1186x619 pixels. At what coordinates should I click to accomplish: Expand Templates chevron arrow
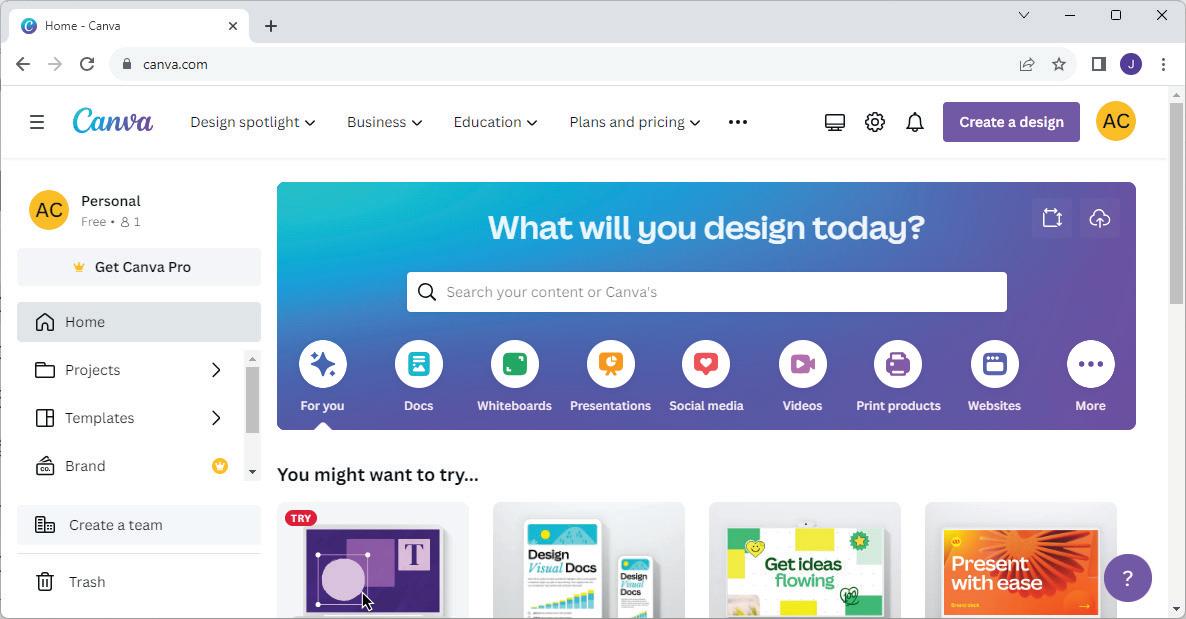click(216, 418)
